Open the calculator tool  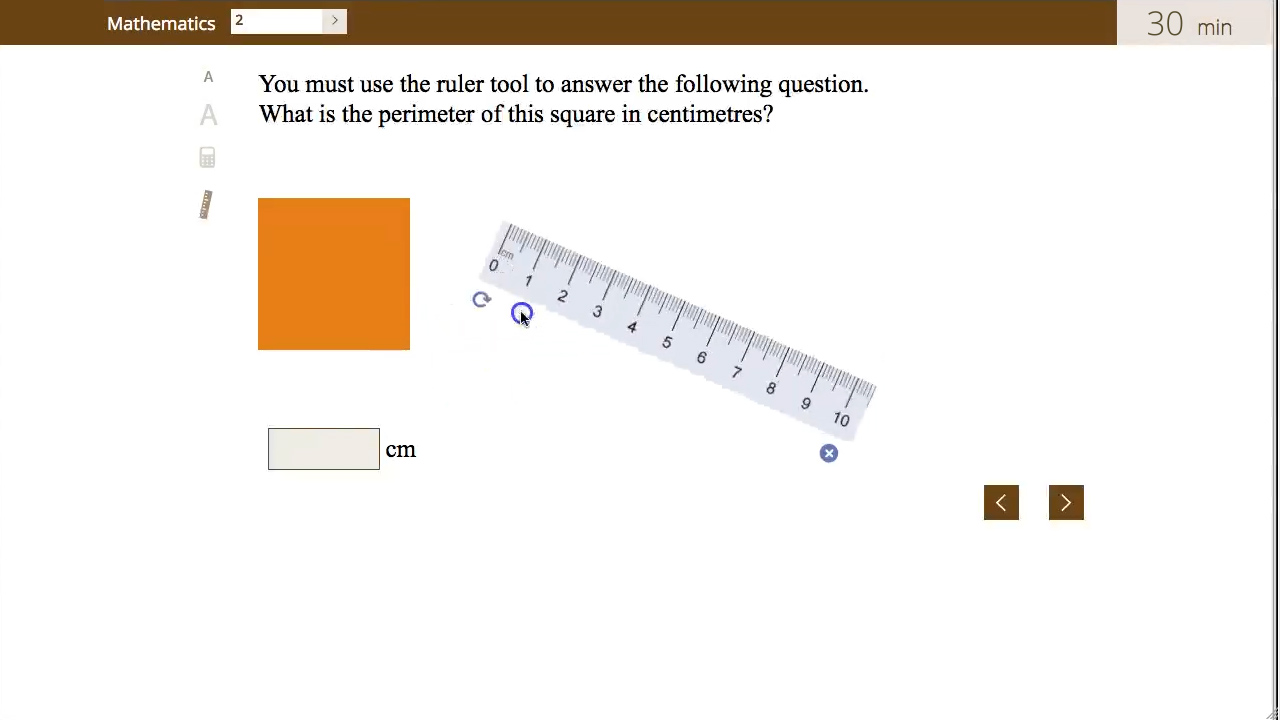(x=207, y=158)
